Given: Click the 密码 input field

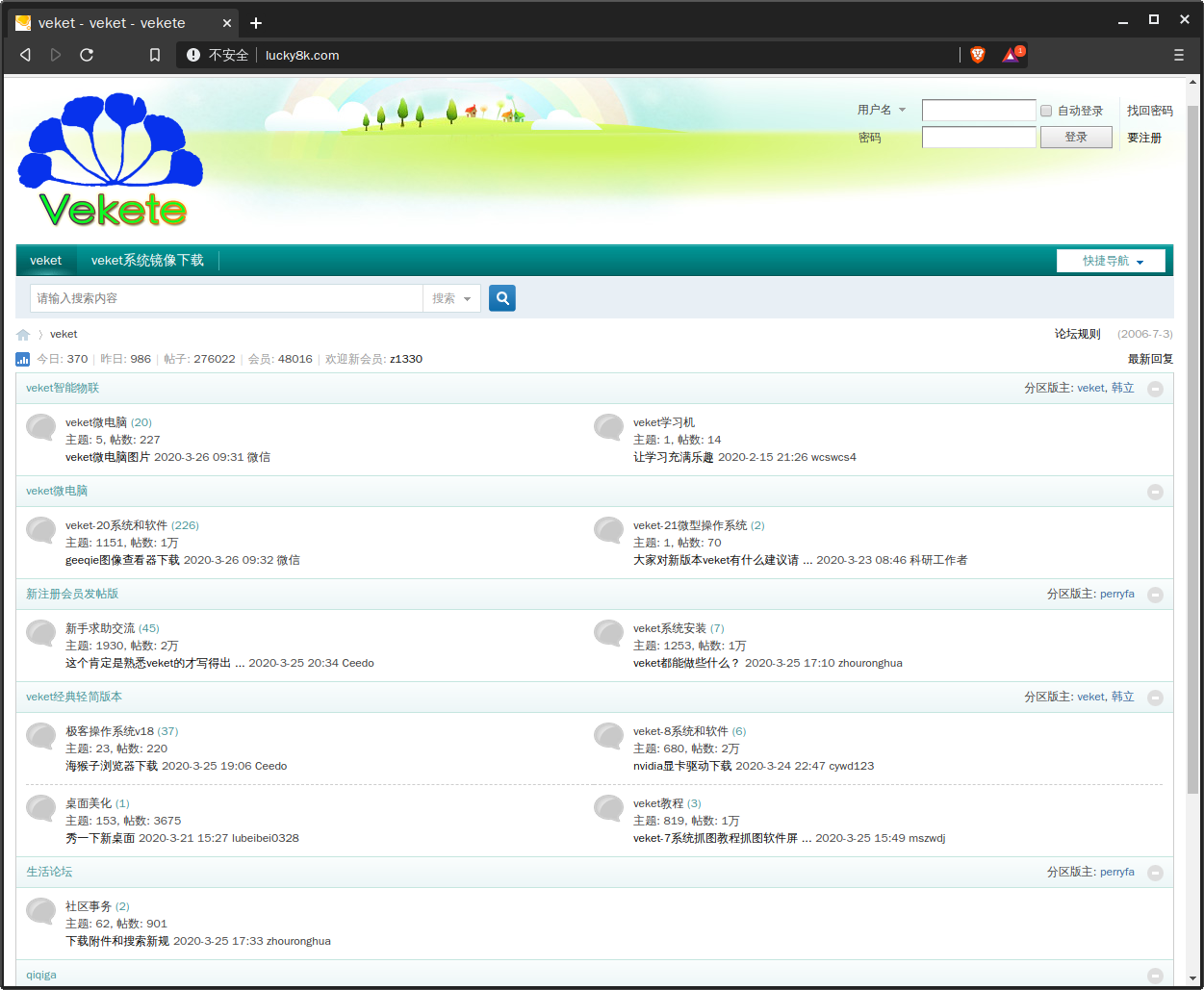Looking at the screenshot, I should (979, 138).
